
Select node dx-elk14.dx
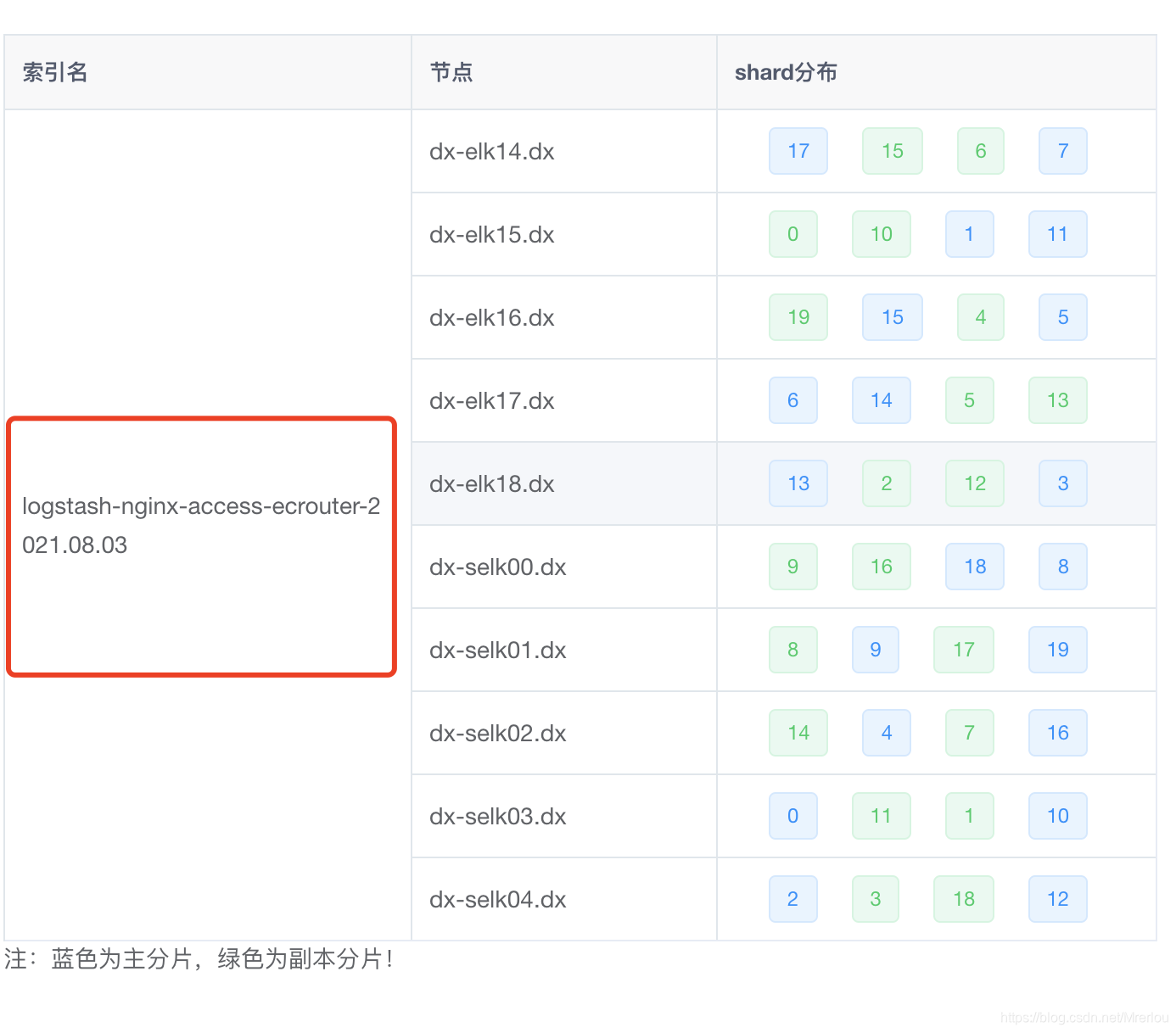492,152
